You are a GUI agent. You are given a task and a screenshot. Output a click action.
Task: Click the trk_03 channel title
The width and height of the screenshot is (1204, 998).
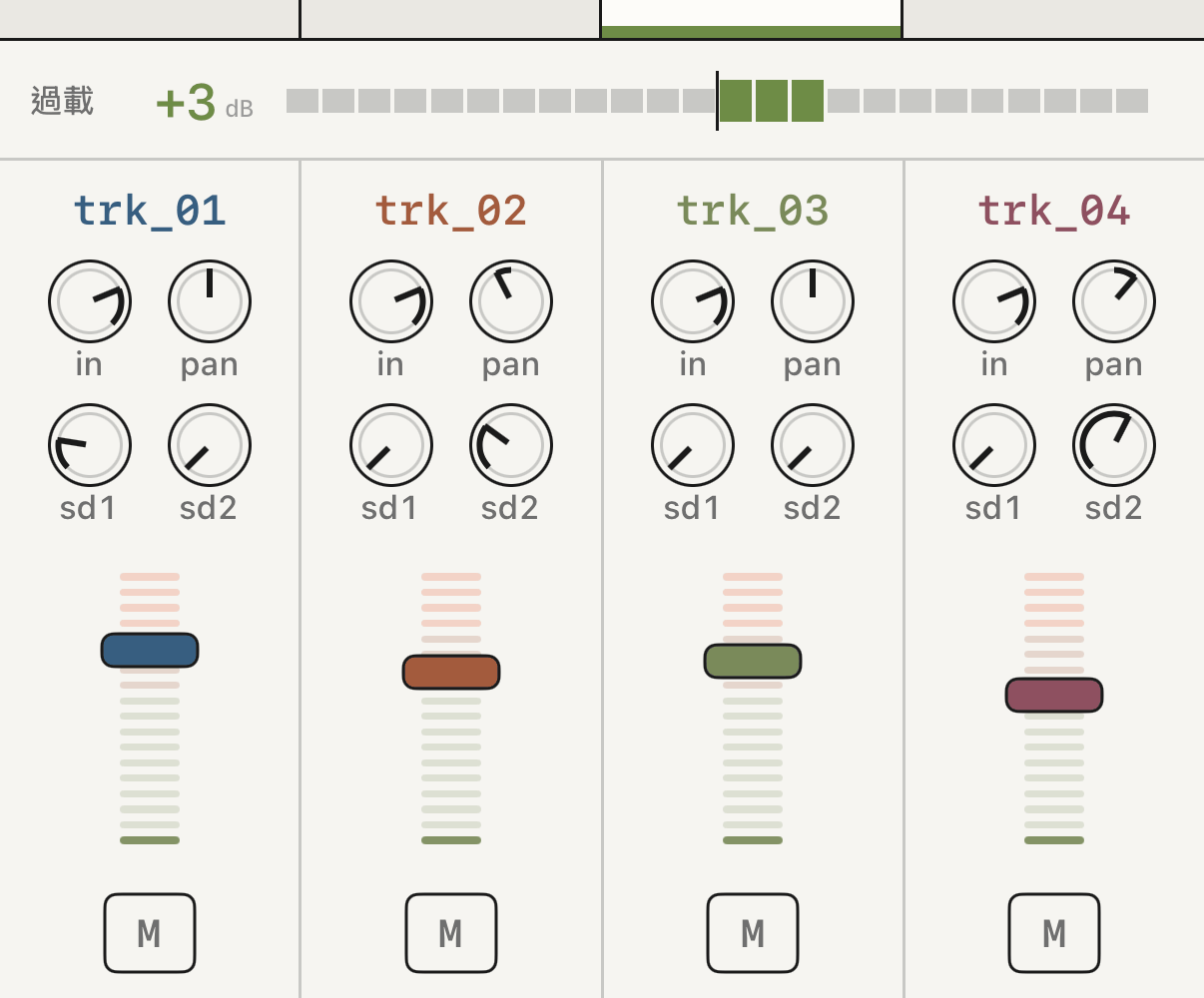[x=753, y=211]
